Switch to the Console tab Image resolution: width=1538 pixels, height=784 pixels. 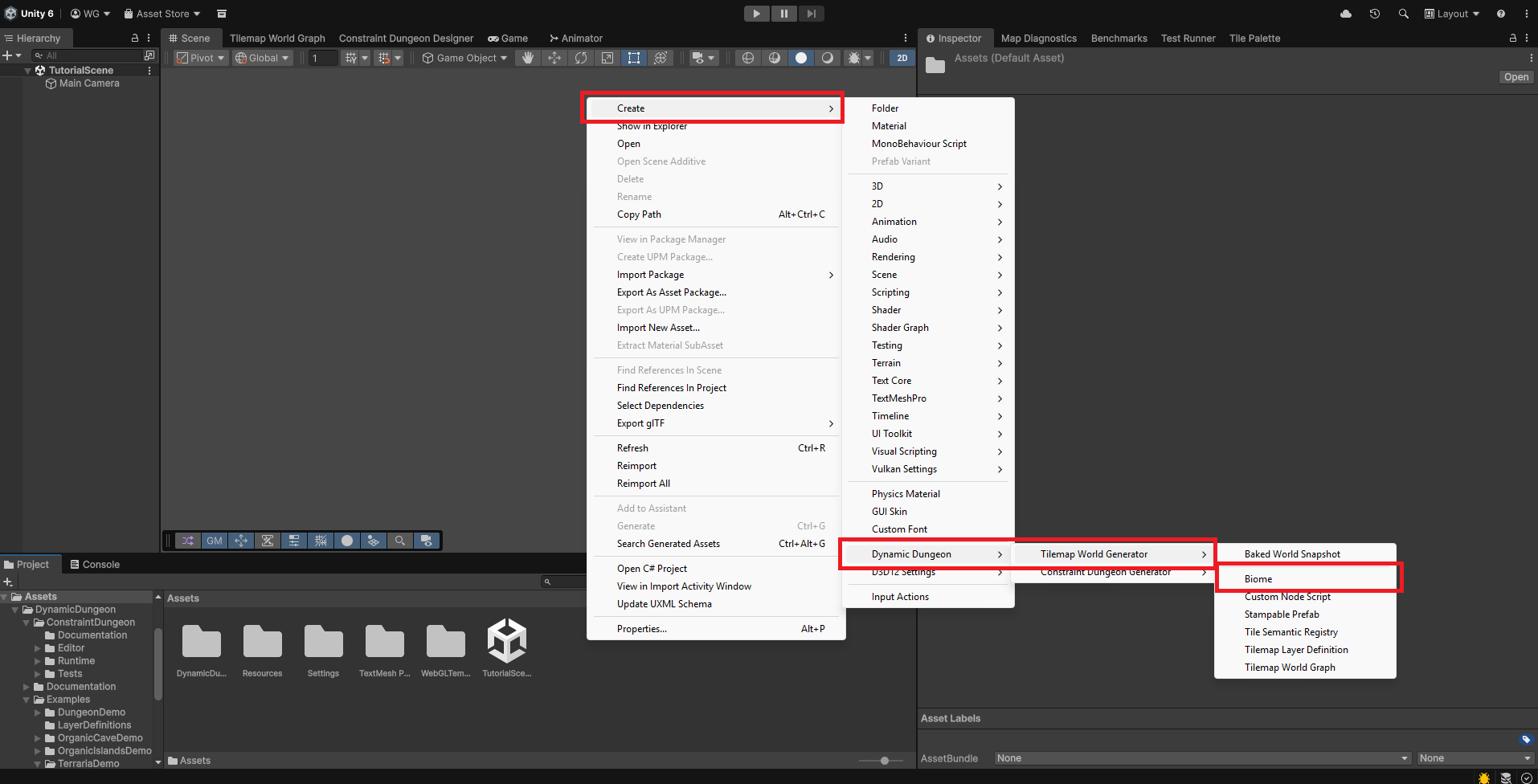click(x=95, y=565)
